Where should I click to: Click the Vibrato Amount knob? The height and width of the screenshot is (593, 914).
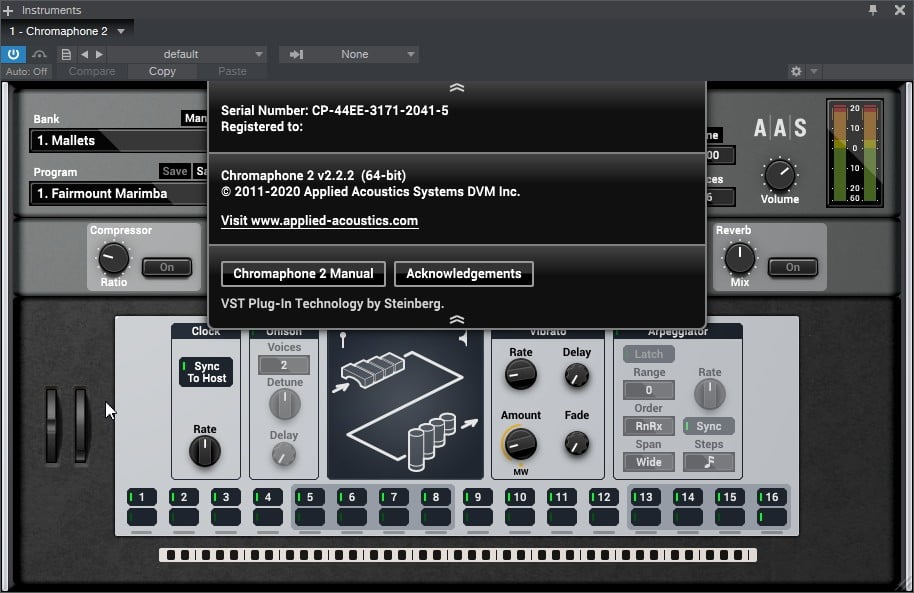[520, 444]
